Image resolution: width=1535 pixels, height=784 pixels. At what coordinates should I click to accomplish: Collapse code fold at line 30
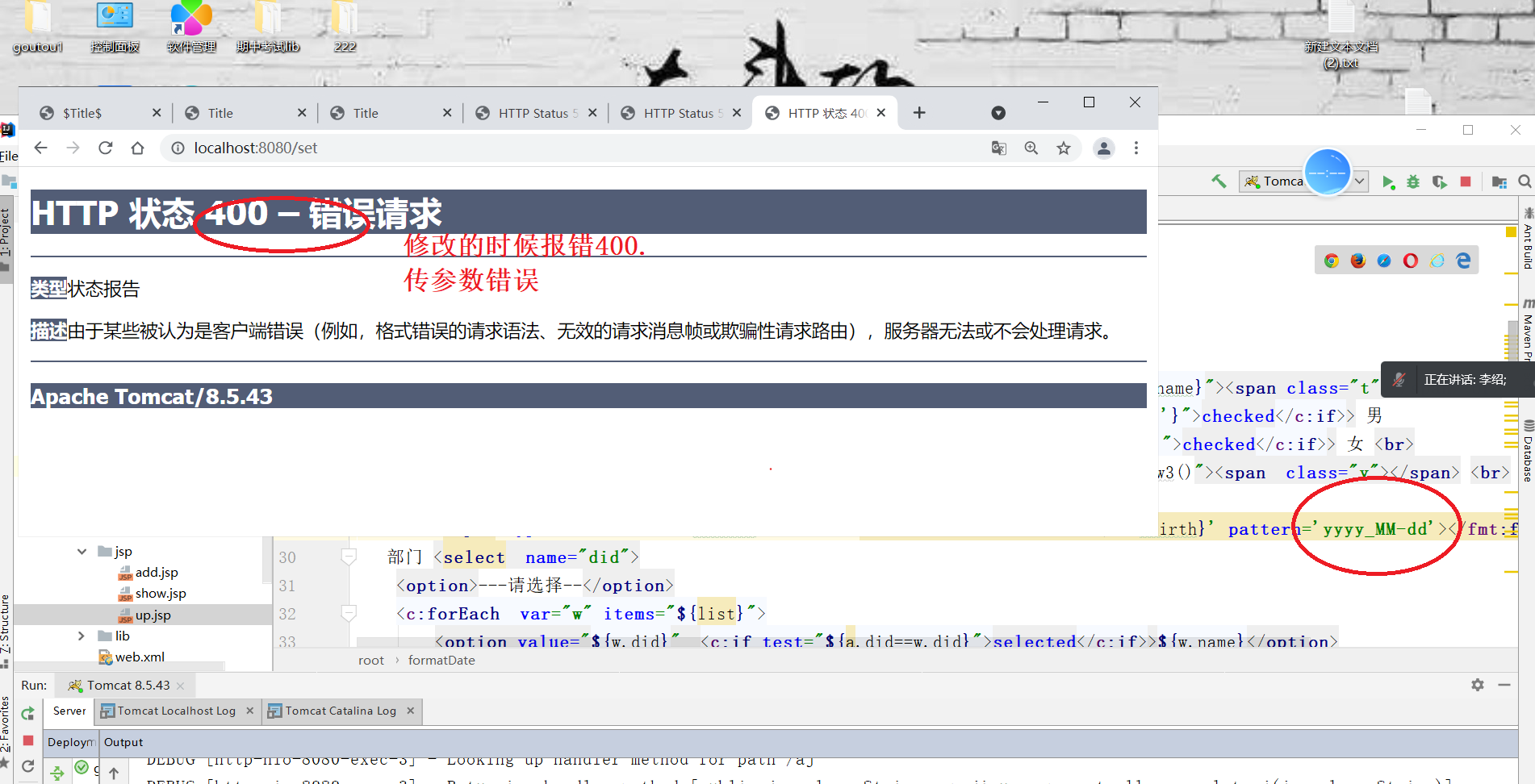(x=349, y=557)
